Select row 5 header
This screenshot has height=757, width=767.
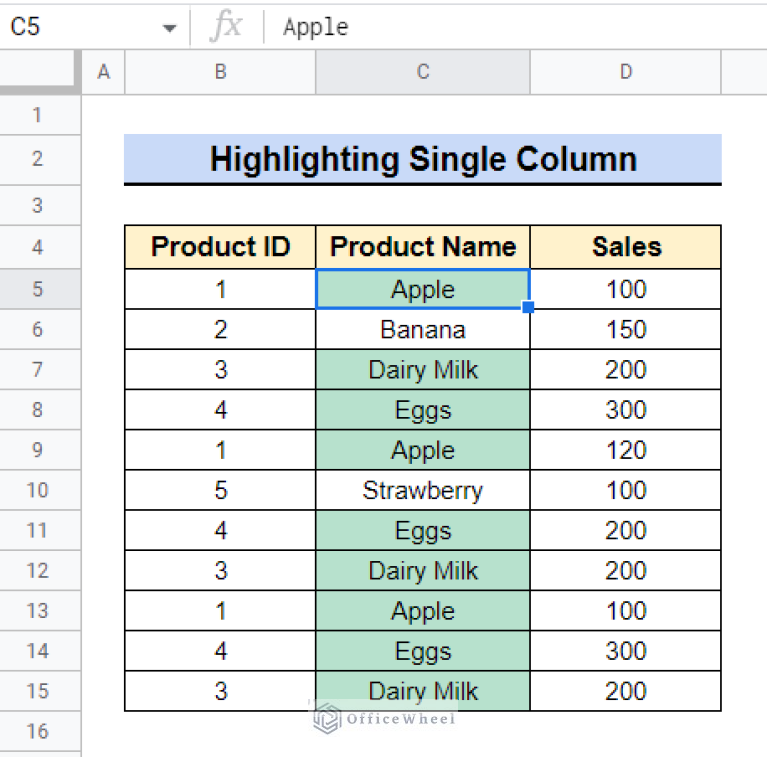pos(38,289)
